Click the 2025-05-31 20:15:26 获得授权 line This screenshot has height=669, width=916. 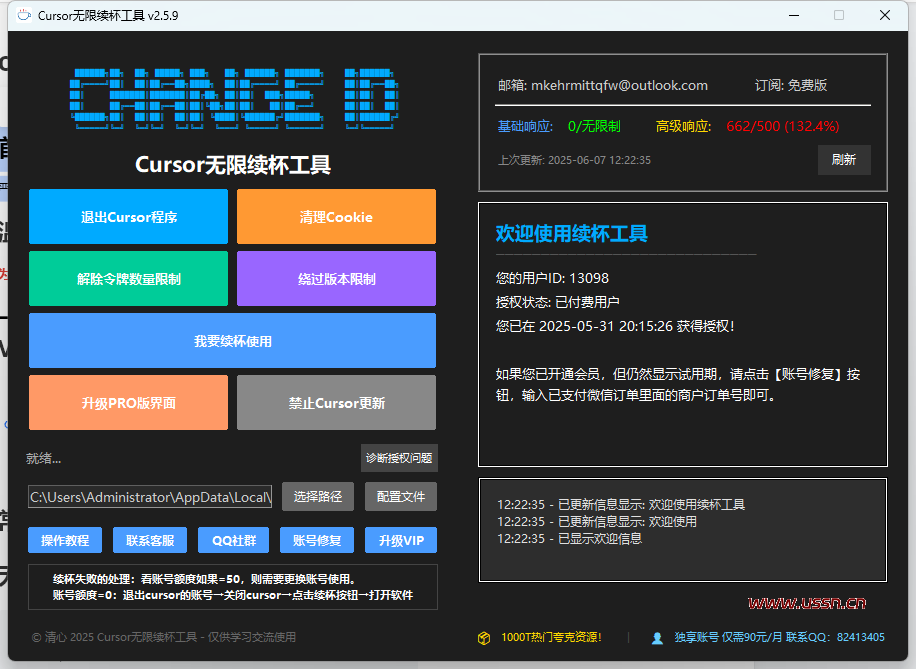click(615, 326)
